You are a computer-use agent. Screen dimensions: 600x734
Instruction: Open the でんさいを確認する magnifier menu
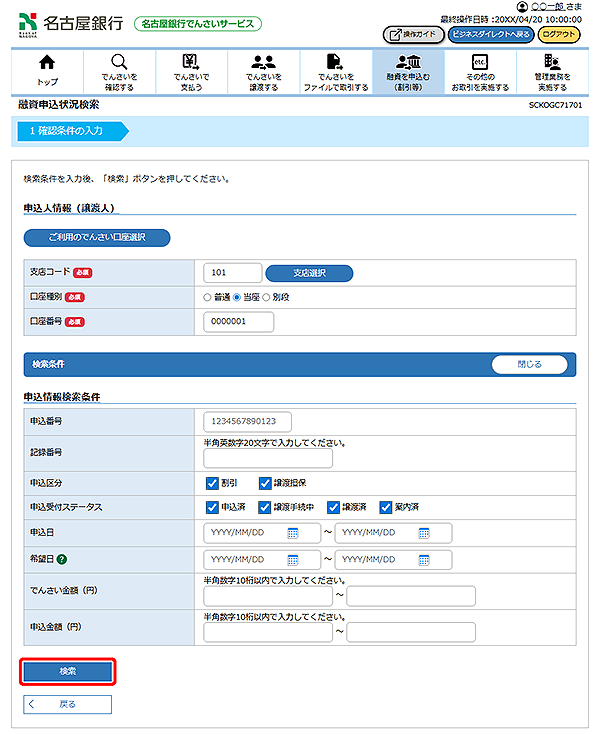[x=119, y=62]
